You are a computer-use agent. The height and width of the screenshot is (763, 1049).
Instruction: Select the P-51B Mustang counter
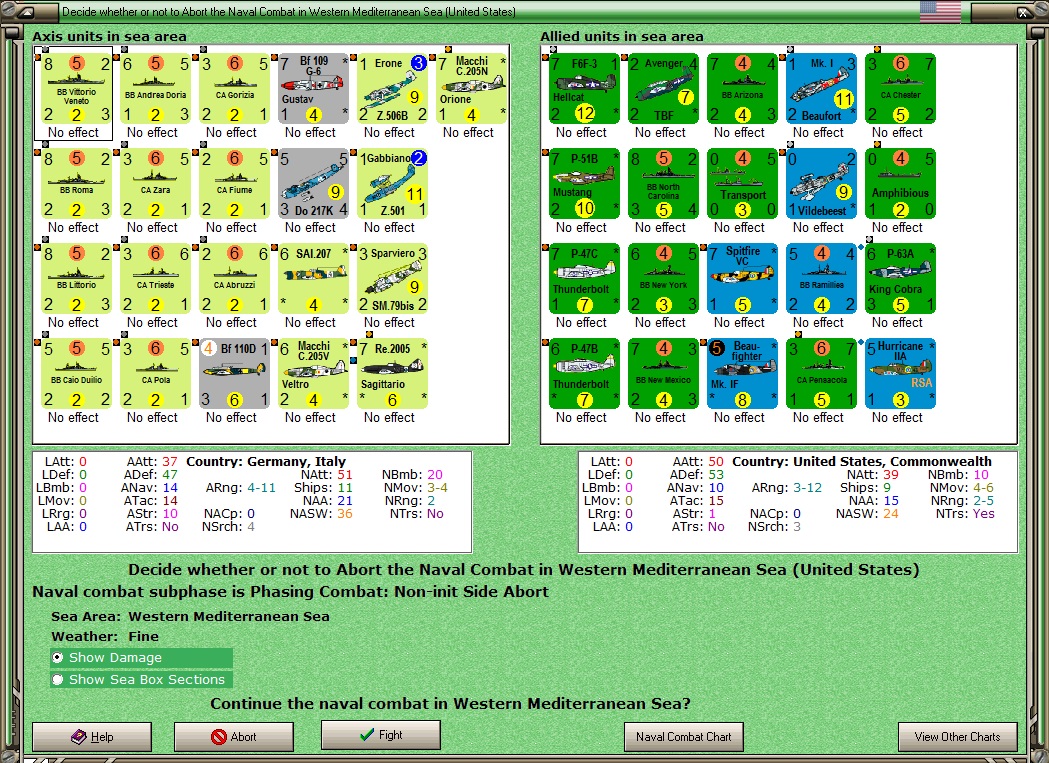pyautogui.click(x=584, y=183)
